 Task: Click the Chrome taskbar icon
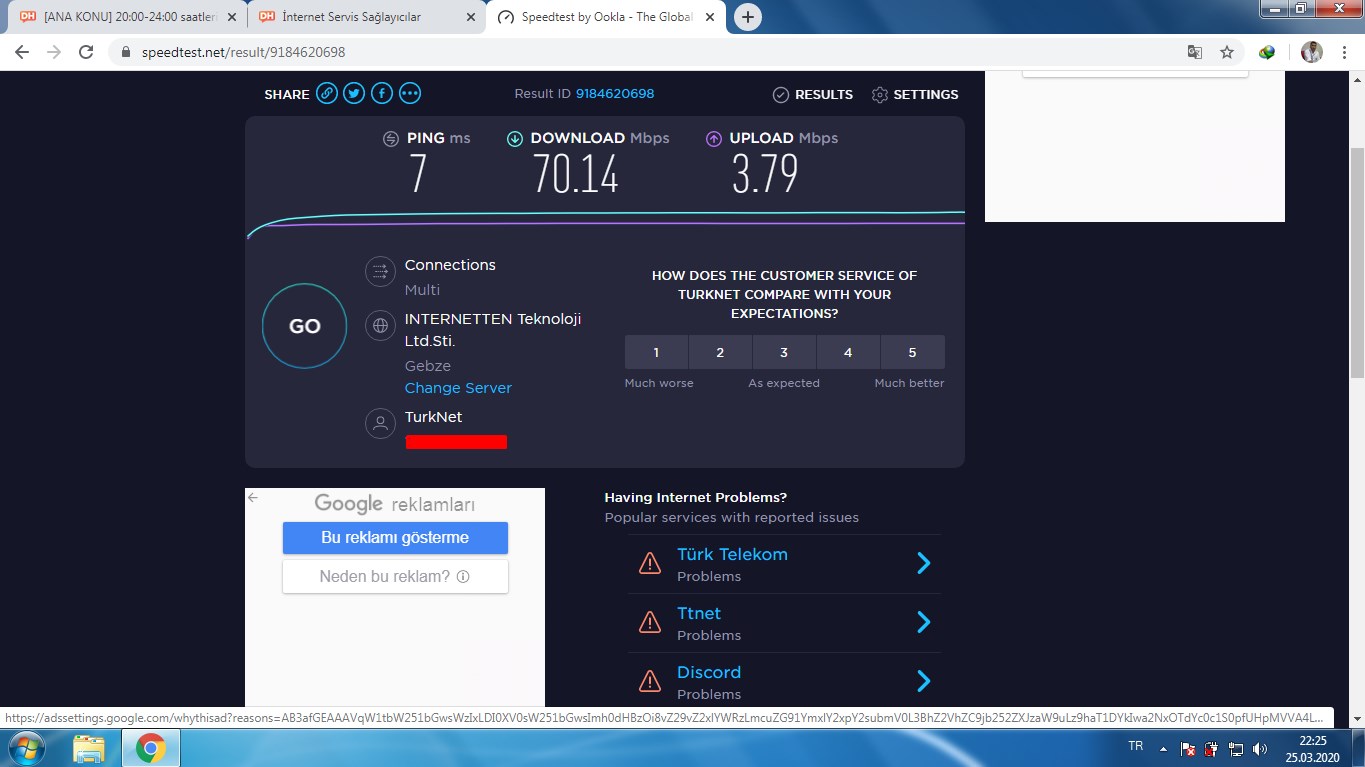click(x=150, y=747)
